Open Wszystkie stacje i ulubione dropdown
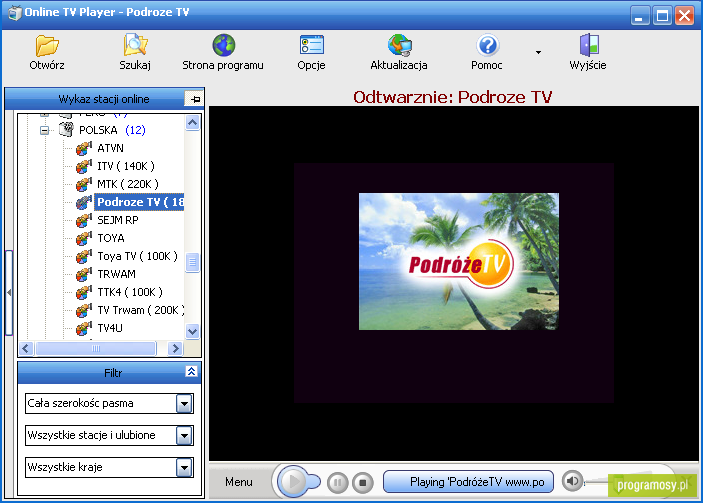This screenshot has width=703, height=503. [184, 435]
